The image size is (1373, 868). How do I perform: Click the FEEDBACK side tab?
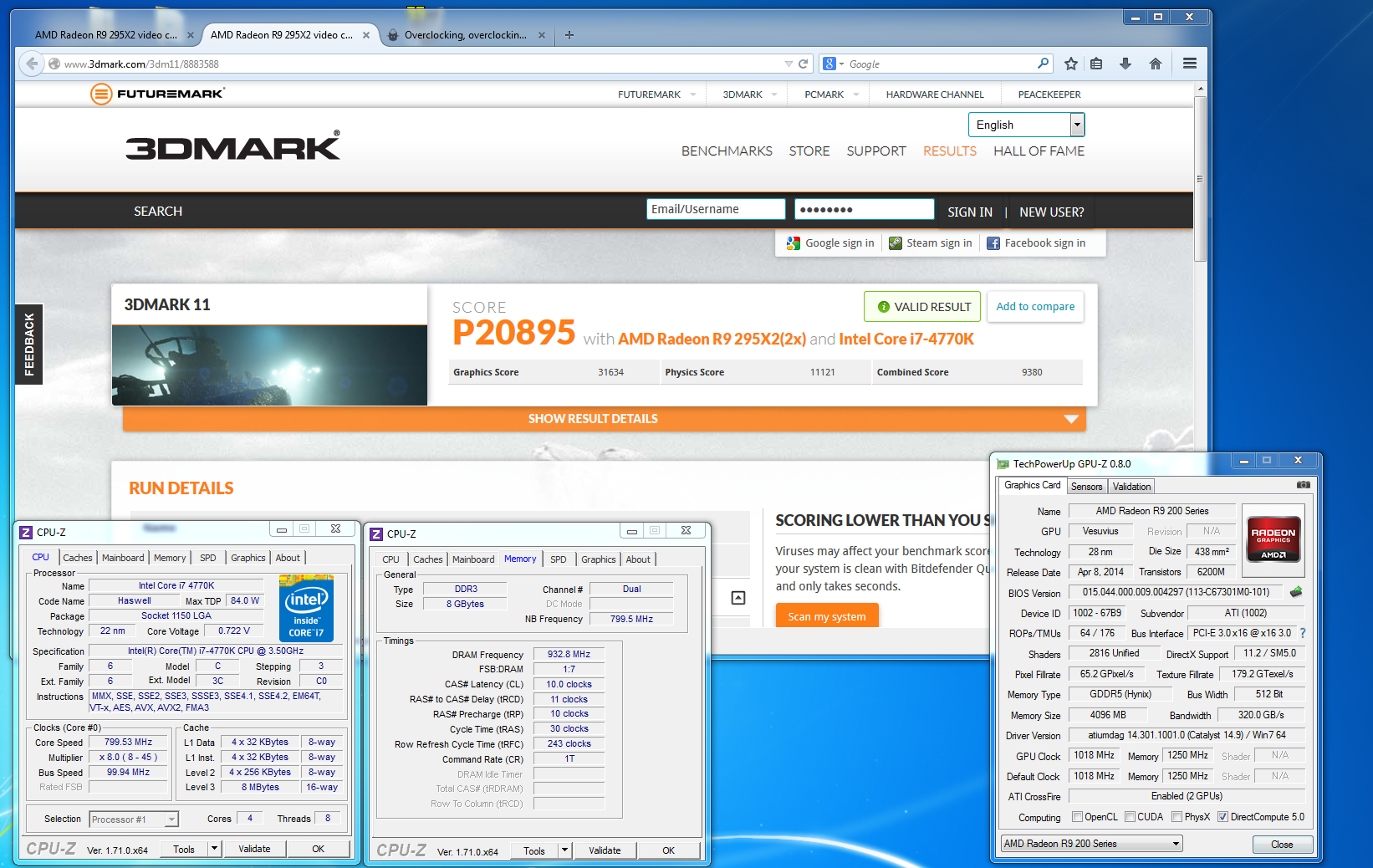pyautogui.click(x=29, y=345)
